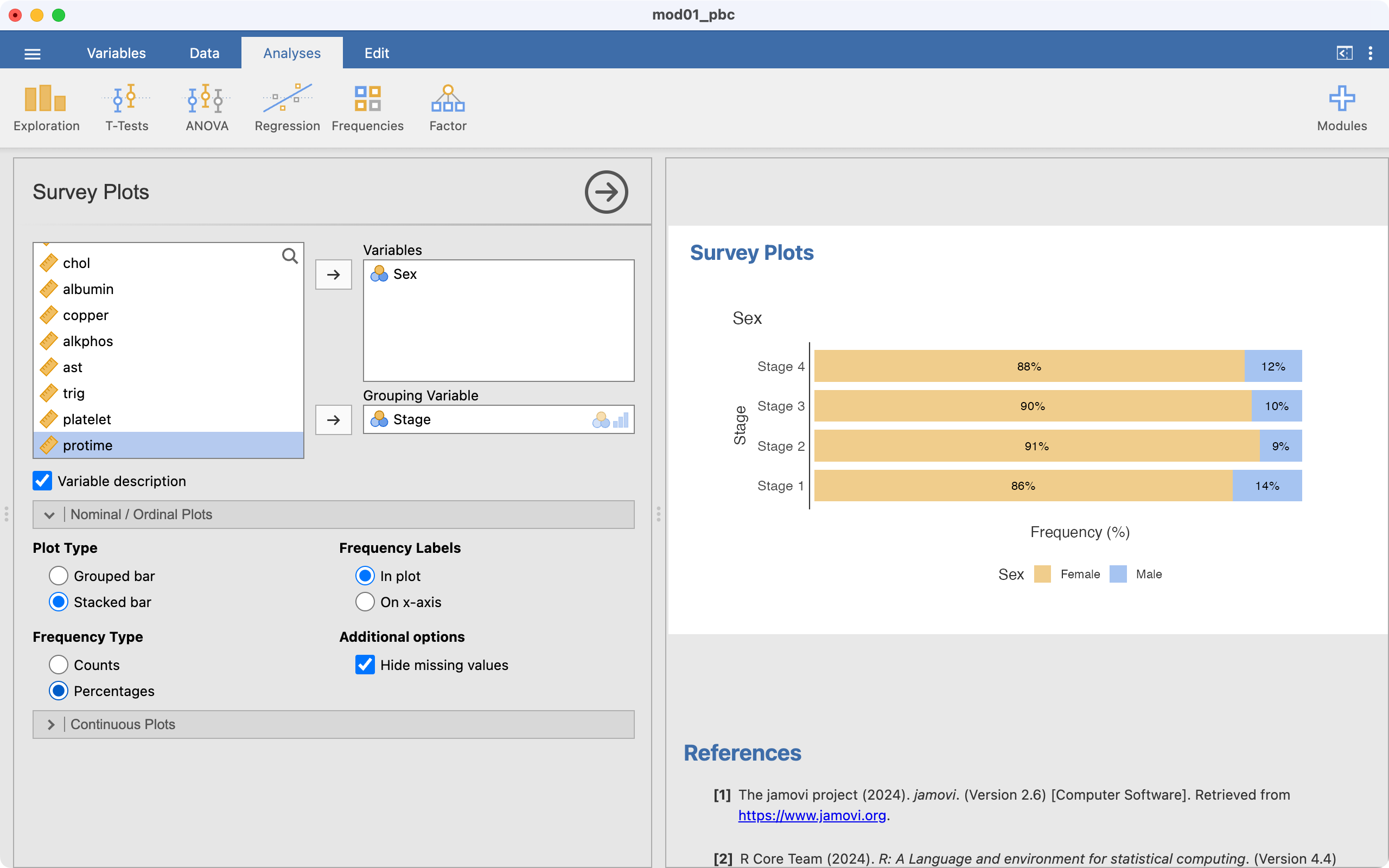This screenshot has width=1389, height=868.
Task: Disable Hide missing values option
Action: coord(365,665)
